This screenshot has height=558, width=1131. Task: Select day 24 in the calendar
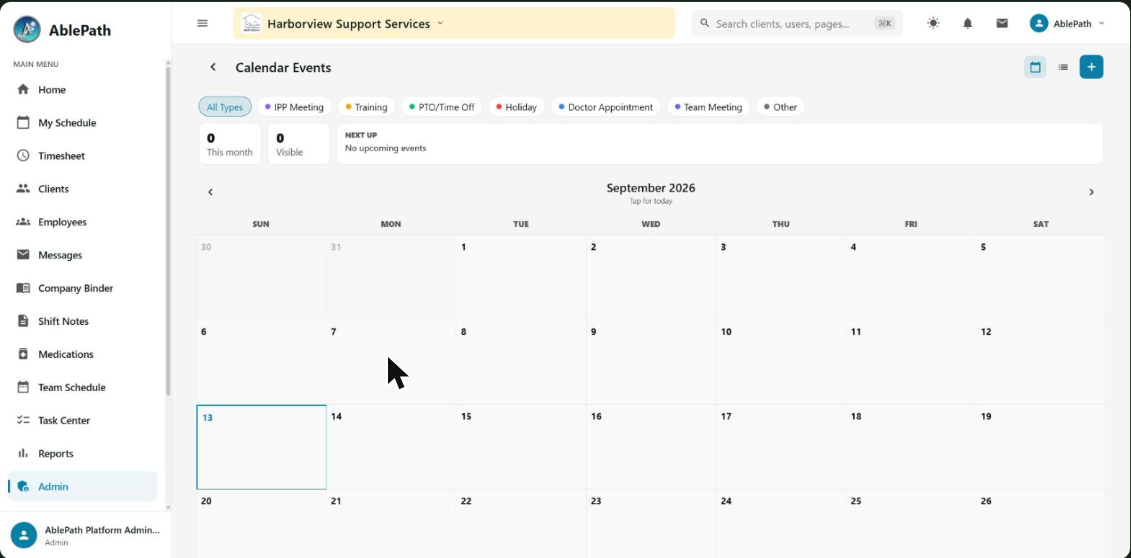pos(780,524)
